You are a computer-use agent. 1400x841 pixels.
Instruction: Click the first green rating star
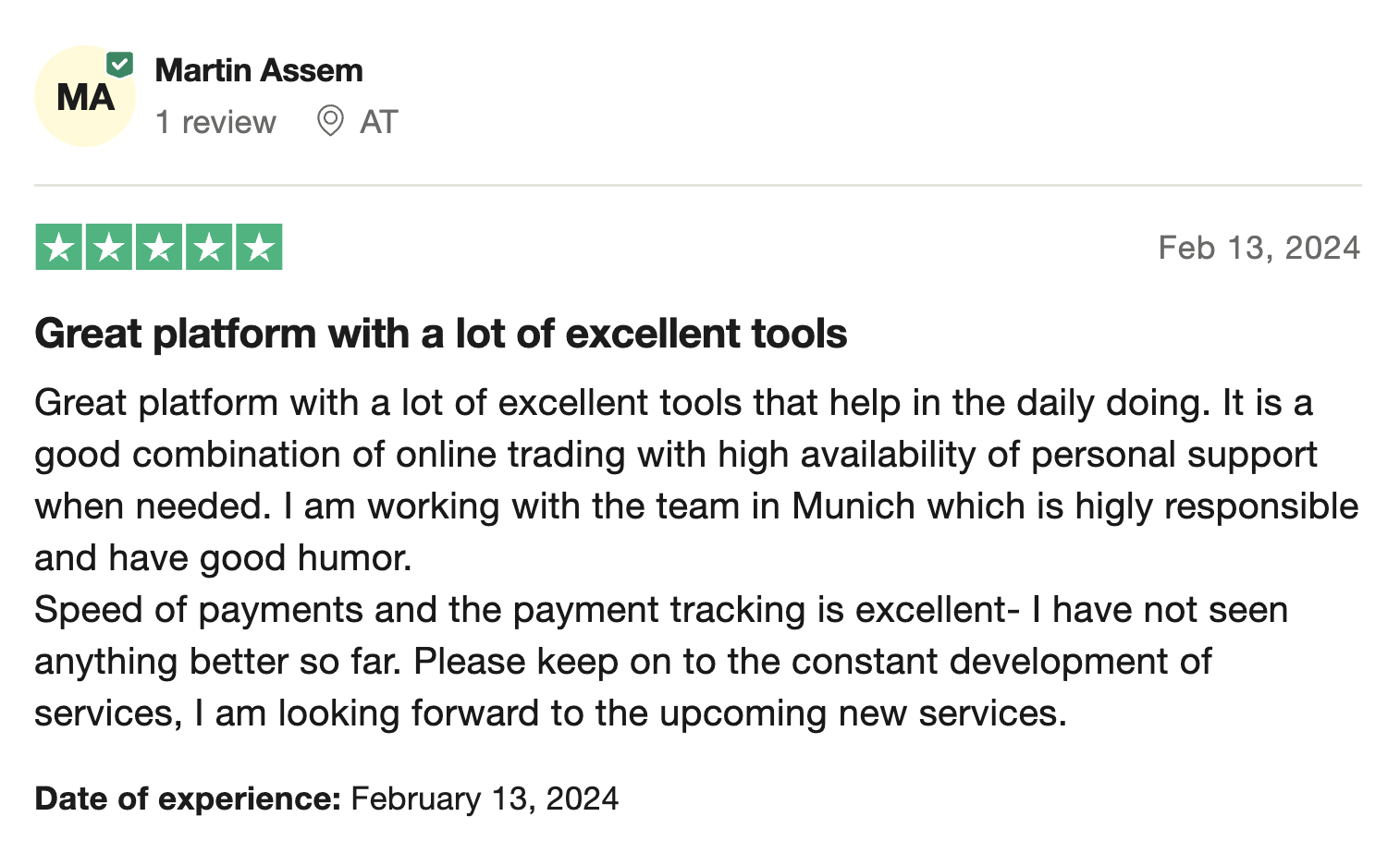click(59, 248)
